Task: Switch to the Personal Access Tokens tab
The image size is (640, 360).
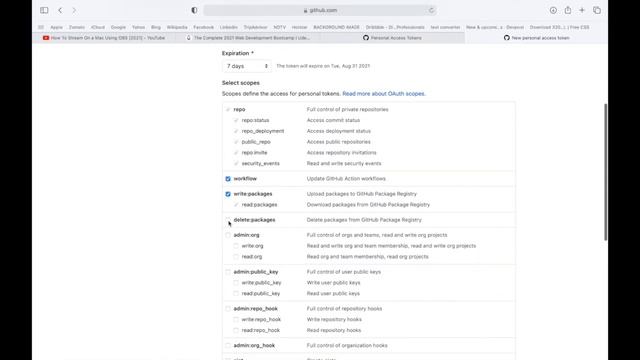Action: point(392,38)
